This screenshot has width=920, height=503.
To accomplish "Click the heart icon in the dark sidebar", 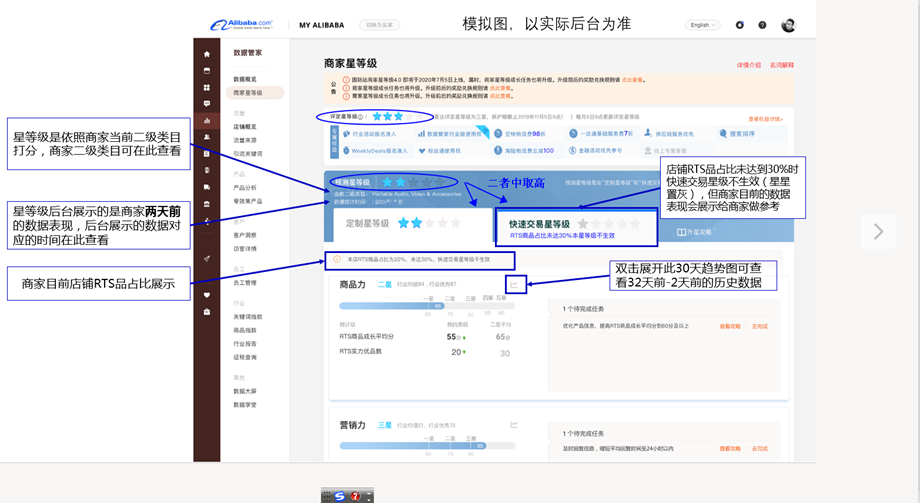I will (207, 295).
